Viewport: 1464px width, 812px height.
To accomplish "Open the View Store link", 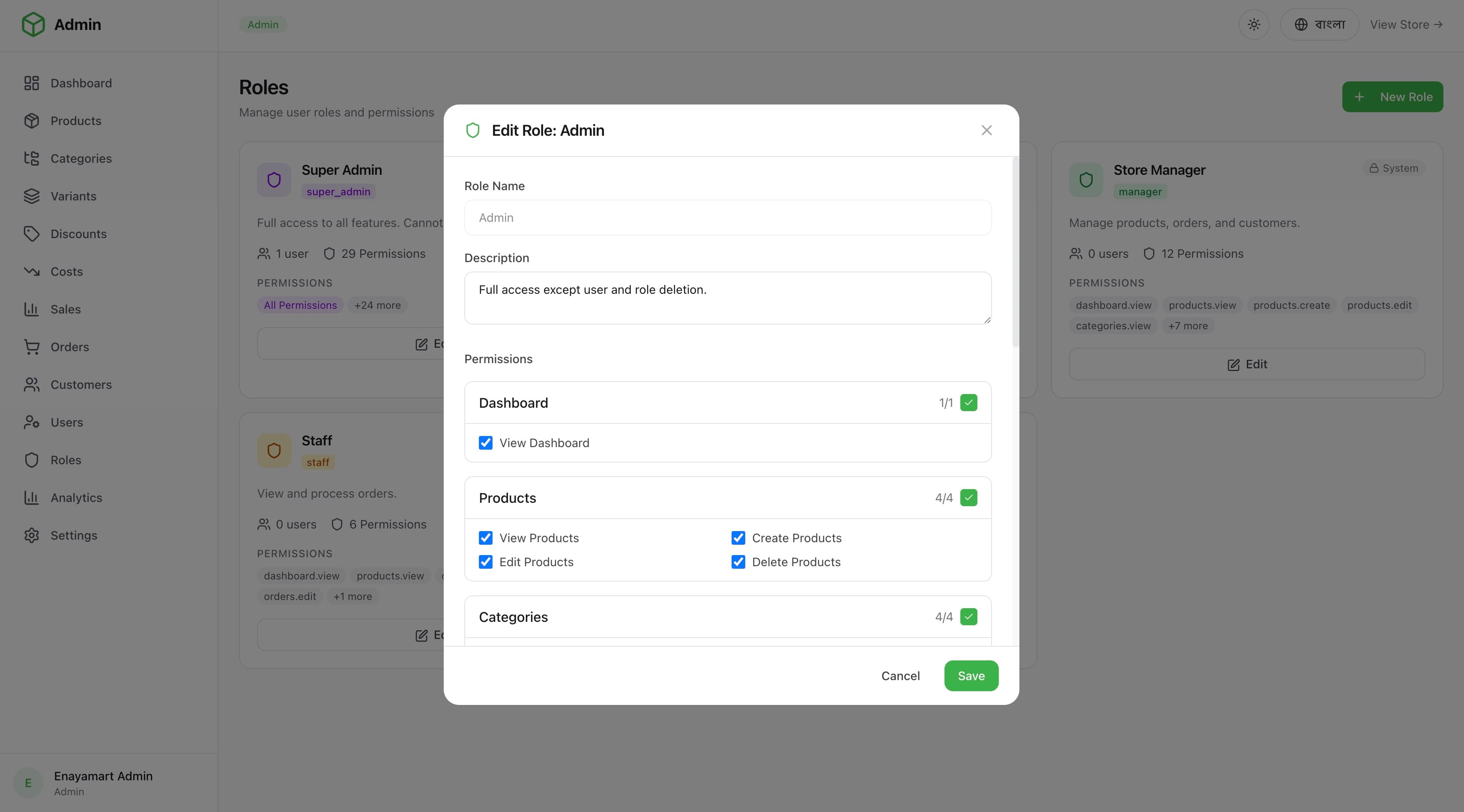I will 1406,24.
